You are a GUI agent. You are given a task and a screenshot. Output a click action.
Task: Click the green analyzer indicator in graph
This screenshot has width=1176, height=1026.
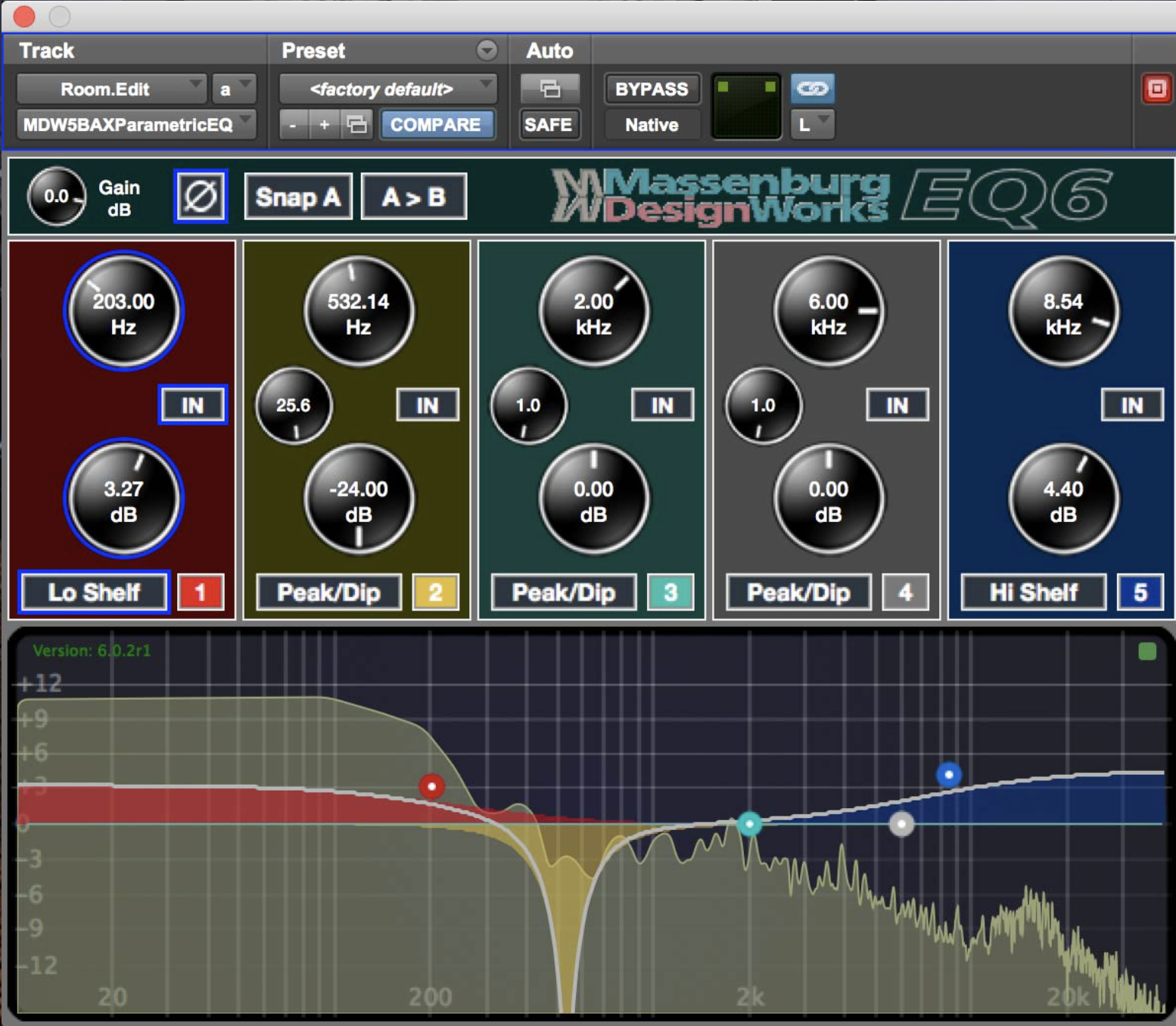coord(1146,651)
